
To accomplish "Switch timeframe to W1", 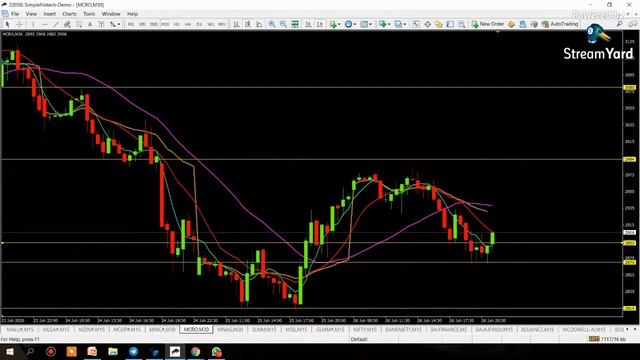I will click(211, 24).
